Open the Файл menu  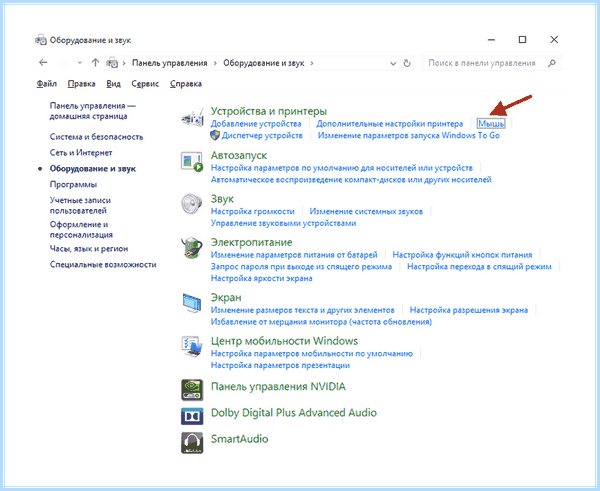click(47, 84)
